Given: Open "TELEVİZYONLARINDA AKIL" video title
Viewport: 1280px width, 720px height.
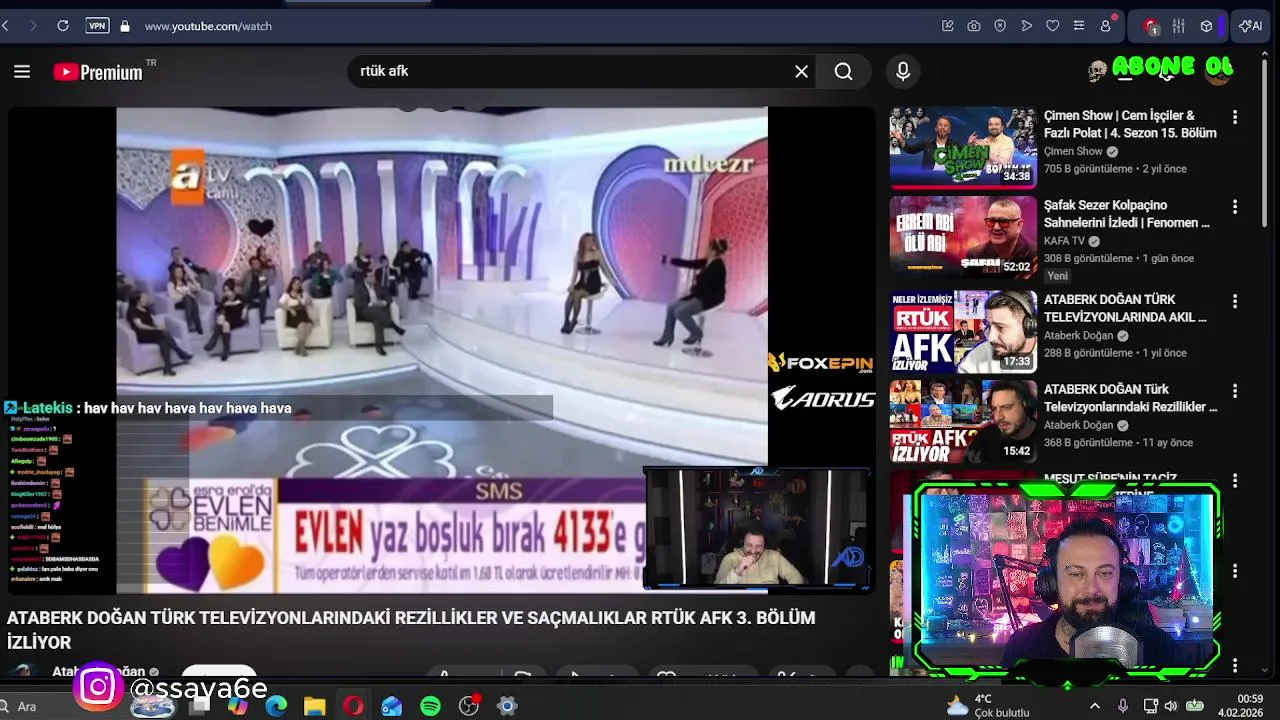Looking at the screenshot, I should pyautogui.click(x=1125, y=308).
